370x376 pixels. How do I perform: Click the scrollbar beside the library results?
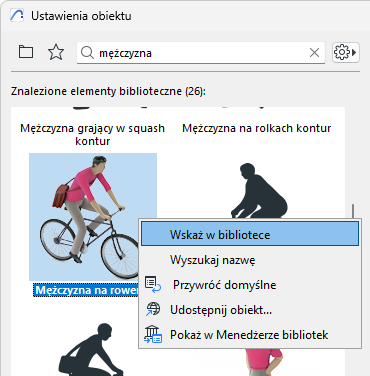pos(353,212)
